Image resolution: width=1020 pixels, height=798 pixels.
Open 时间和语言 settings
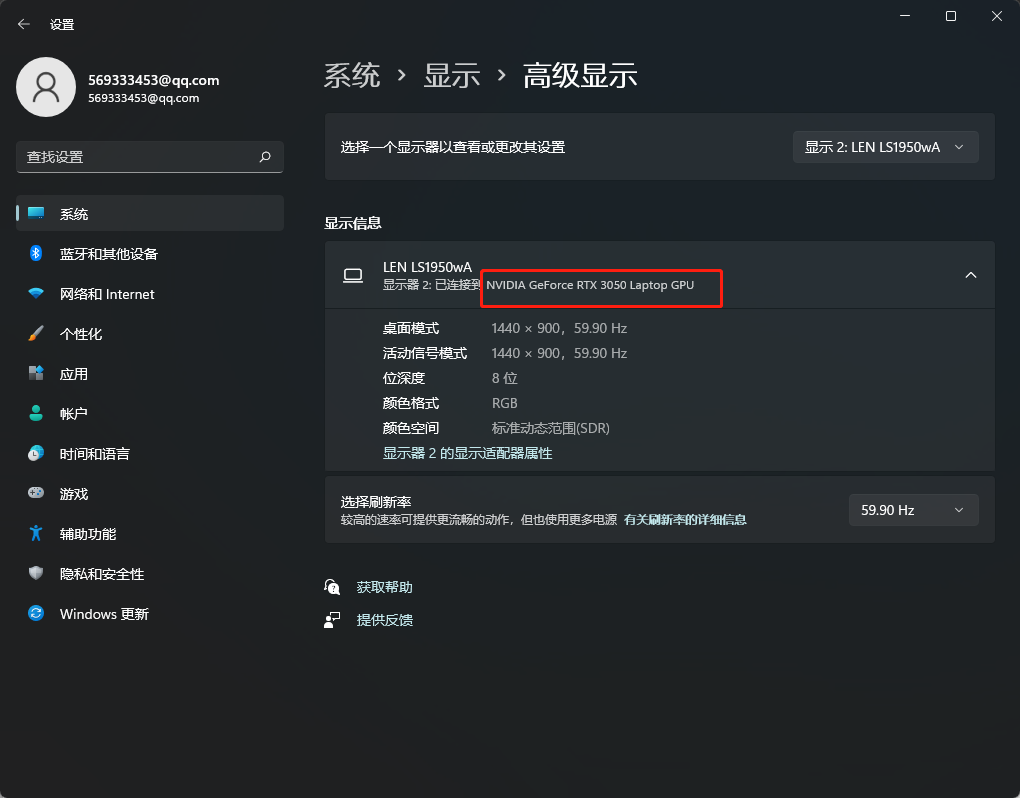[150, 454]
